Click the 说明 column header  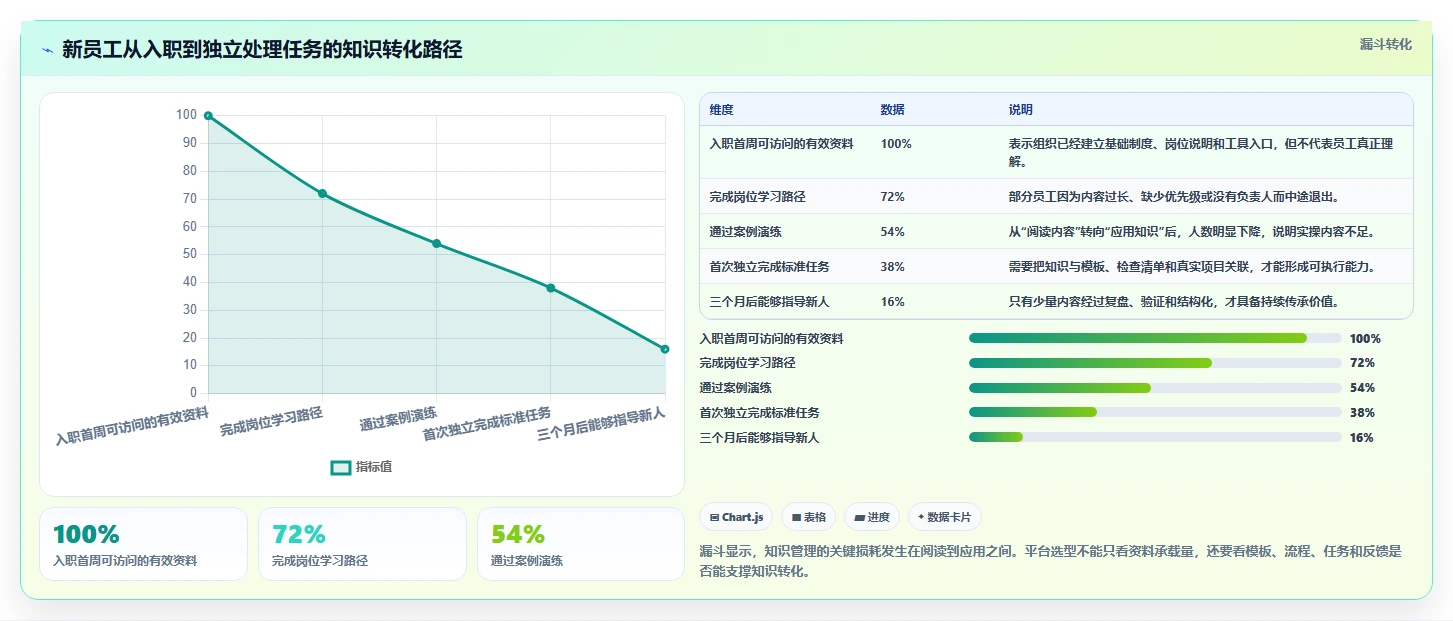tap(1020, 110)
